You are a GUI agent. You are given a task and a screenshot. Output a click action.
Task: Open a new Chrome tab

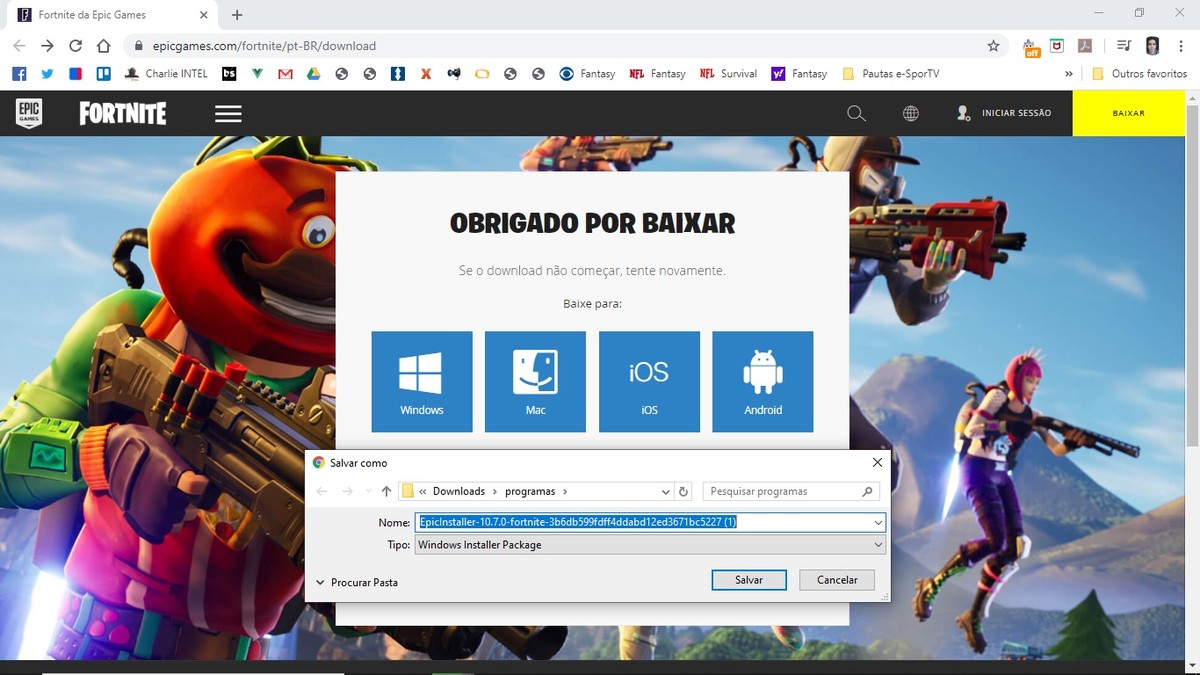(237, 15)
